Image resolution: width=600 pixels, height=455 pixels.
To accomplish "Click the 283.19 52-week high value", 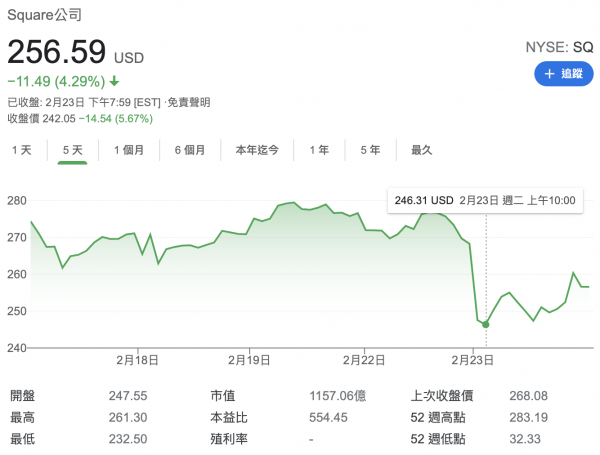I will (x=528, y=417).
